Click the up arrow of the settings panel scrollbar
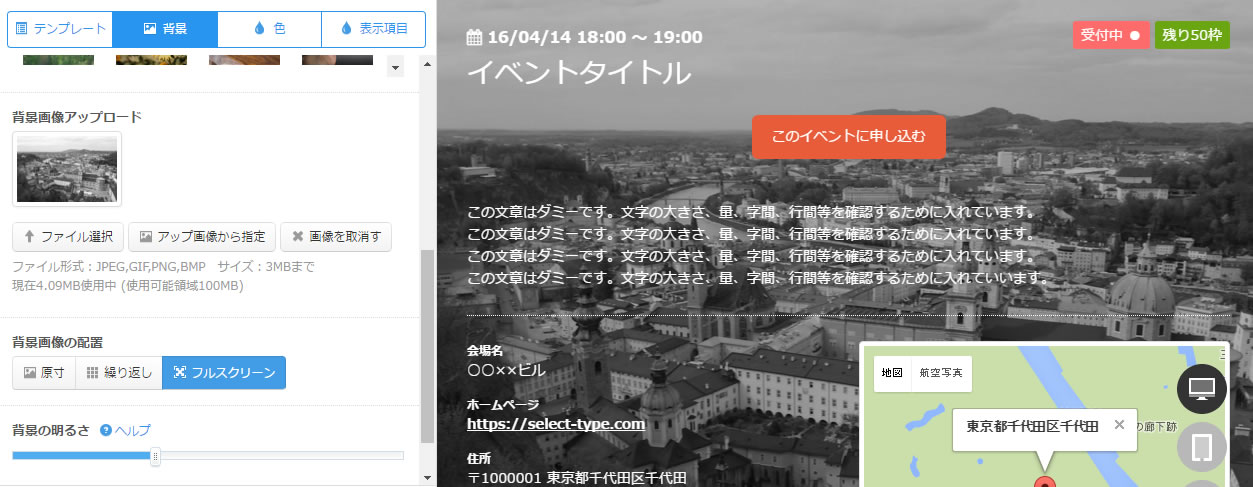This screenshot has width=1253, height=487. [428, 66]
